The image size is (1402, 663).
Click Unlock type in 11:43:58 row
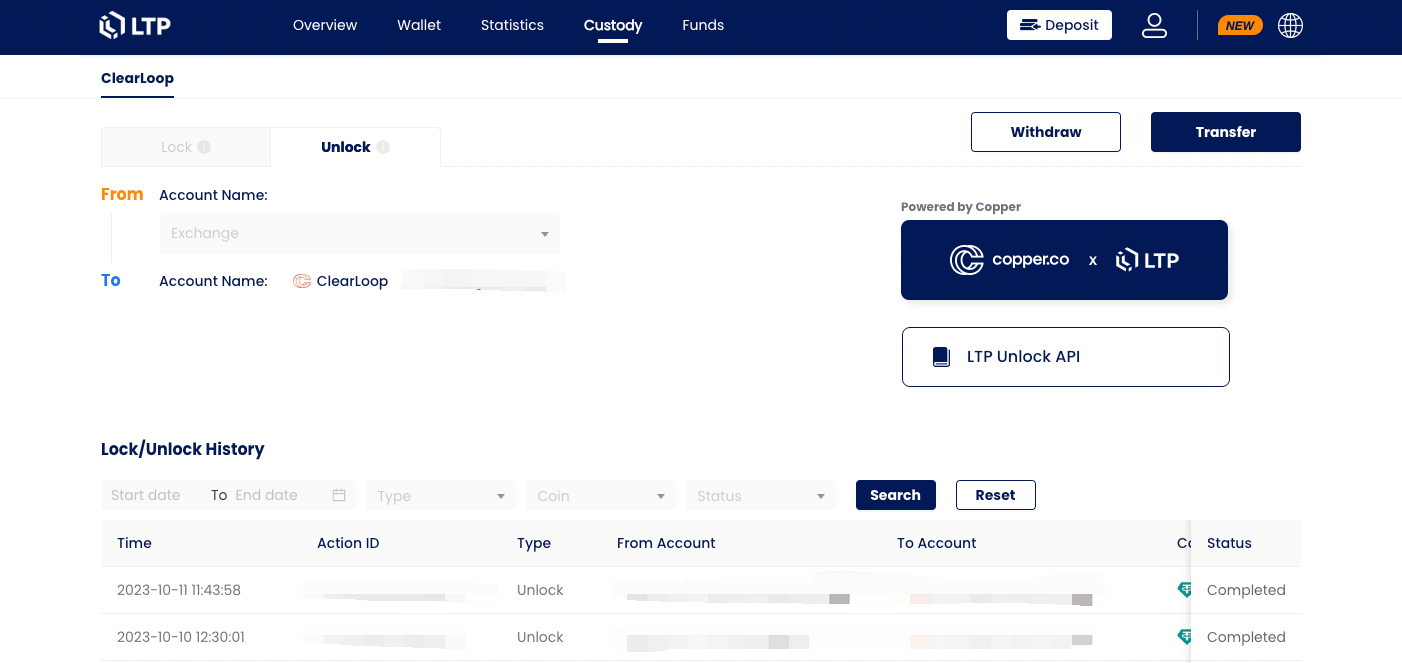pyautogui.click(x=540, y=590)
